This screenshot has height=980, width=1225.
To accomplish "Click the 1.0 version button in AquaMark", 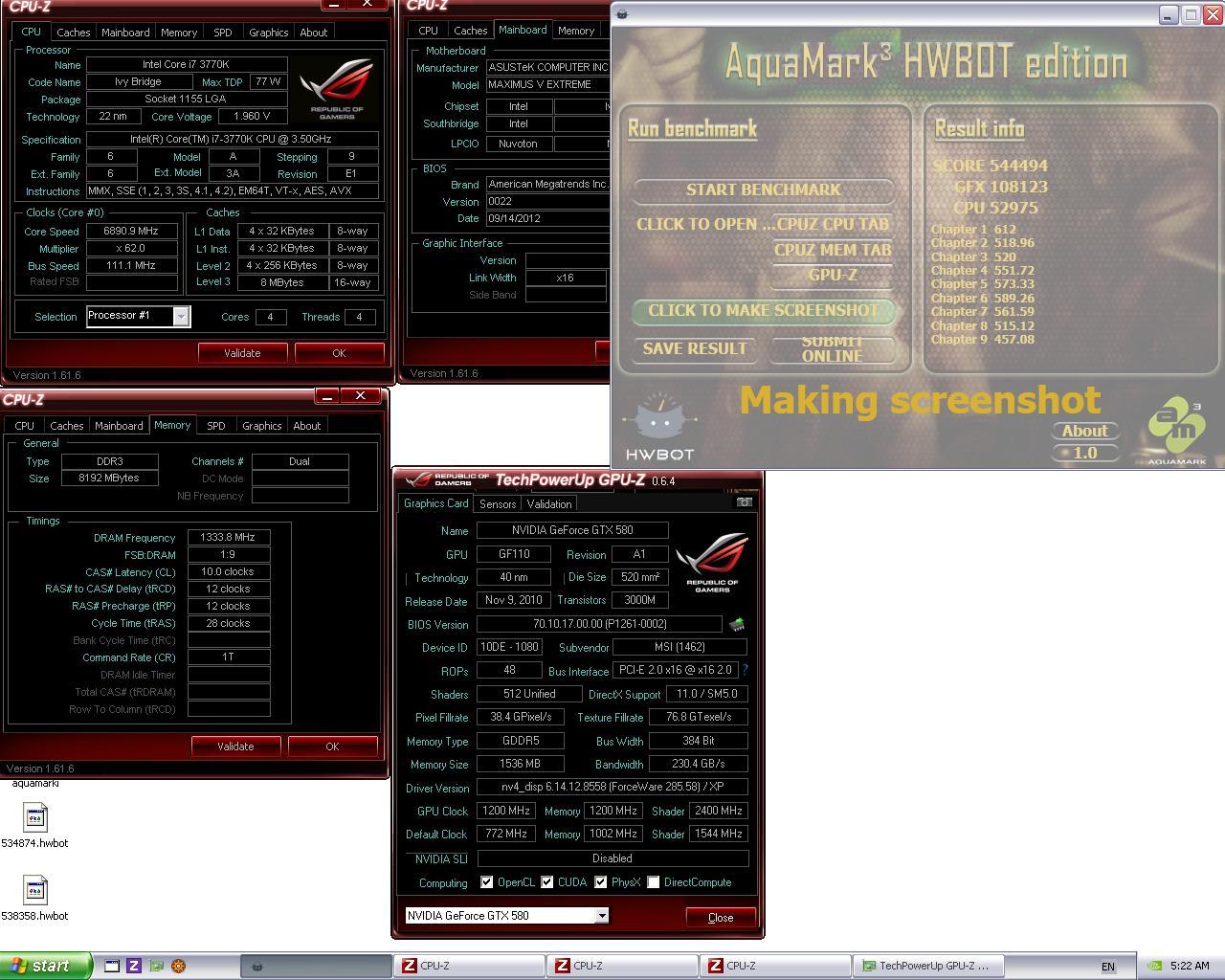I will pos(1085,453).
